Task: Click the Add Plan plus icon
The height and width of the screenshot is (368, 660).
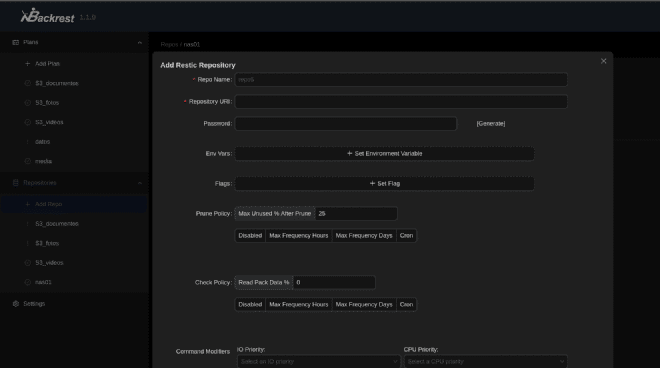Action: (x=28, y=64)
